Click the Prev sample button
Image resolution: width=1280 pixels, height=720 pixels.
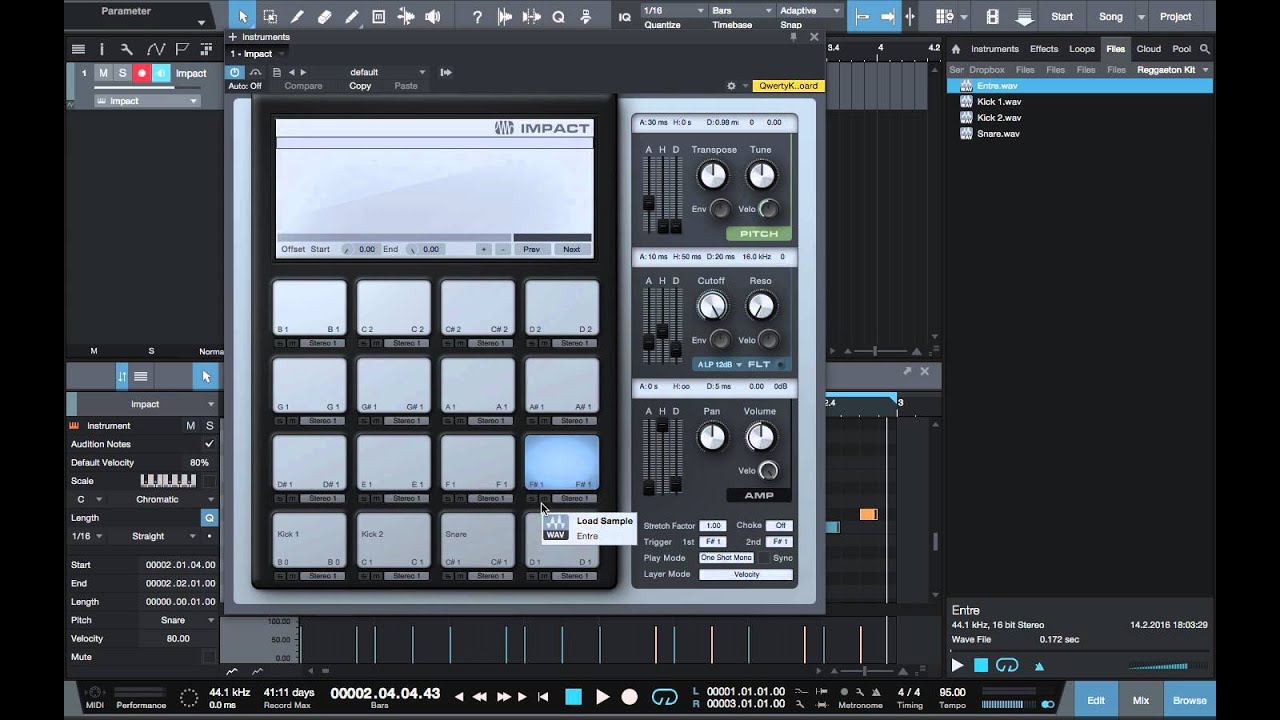pos(531,249)
